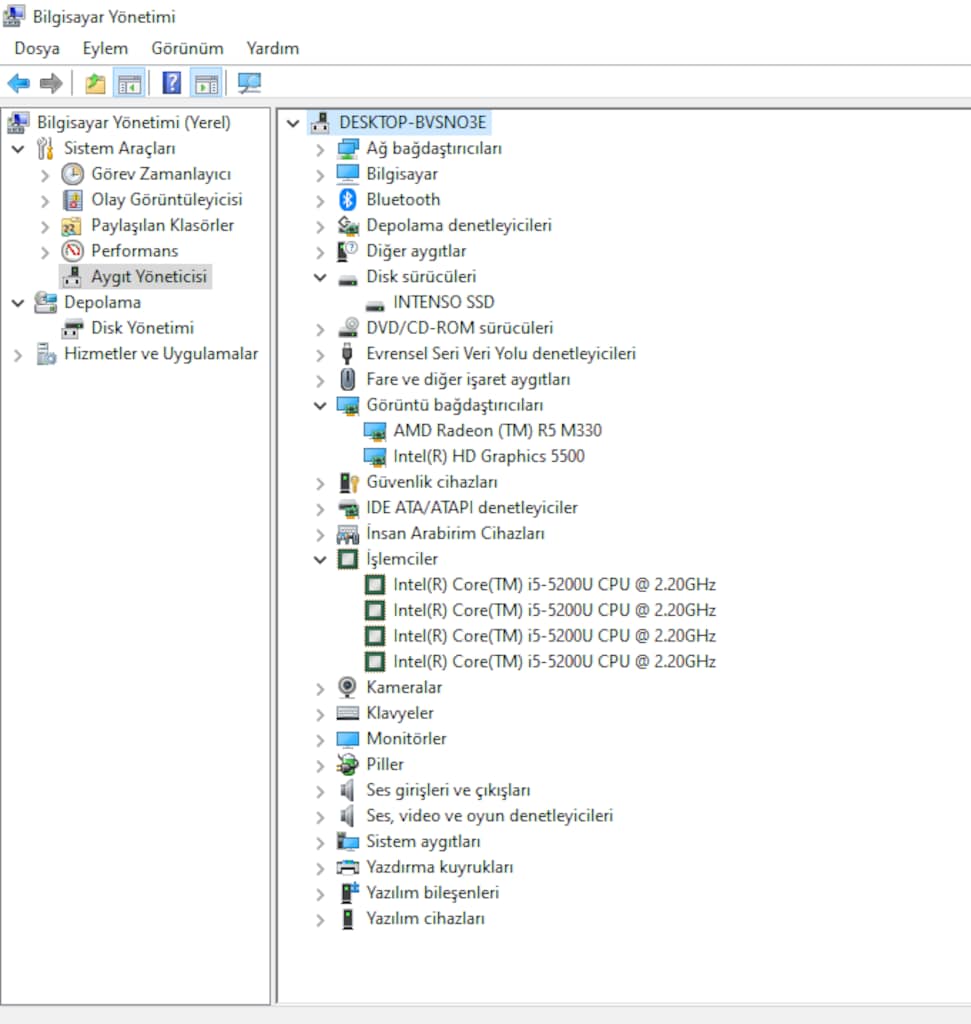The image size is (971, 1024).
Task: Select Aygıt Yöneticisi in the left tree
Action: (149, 277)
